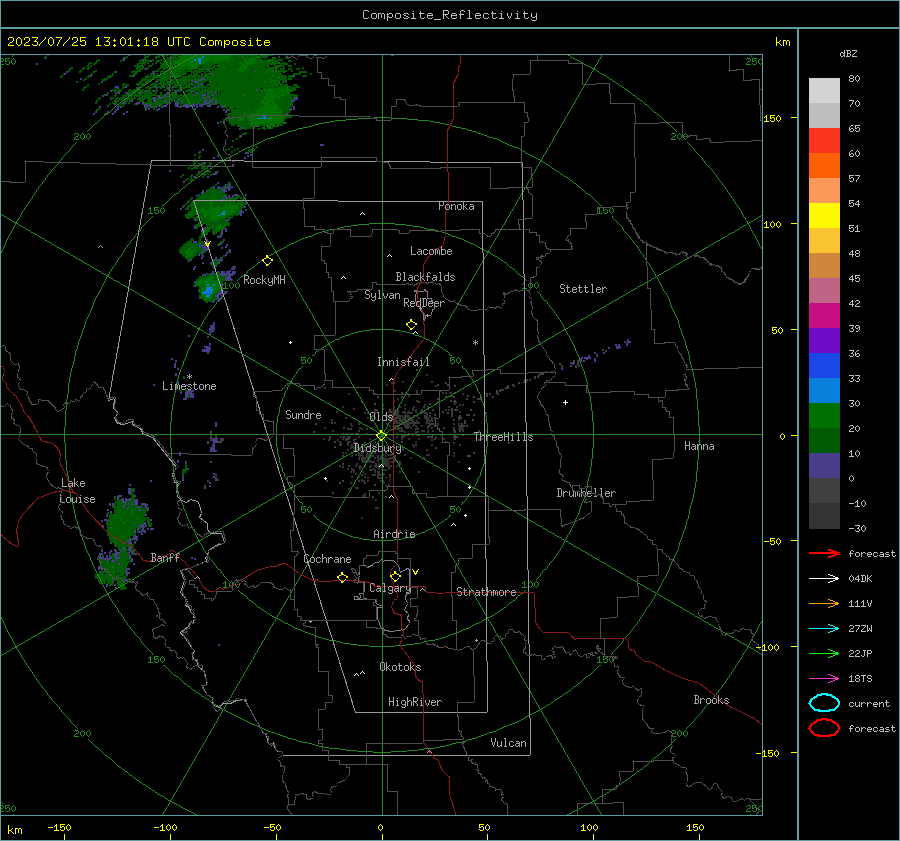Click the asterisk marker above Limestone
This screenshot has height=841, width=900.
coord(189,377)
